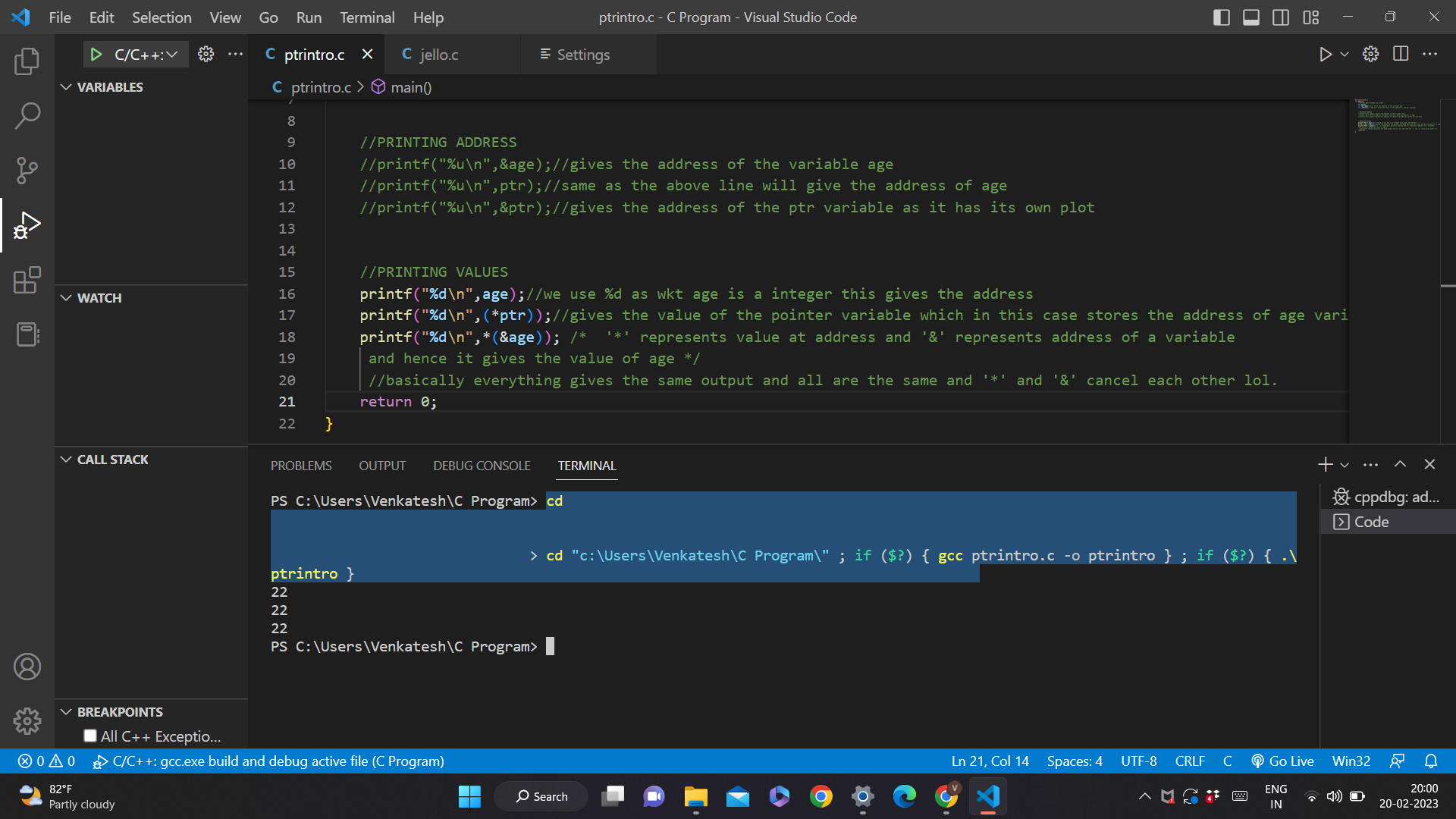This screenshot has width=1456, height=819.
Task: Click Ln 21, Col 14 indicator
Action: [x=990, y=761]
